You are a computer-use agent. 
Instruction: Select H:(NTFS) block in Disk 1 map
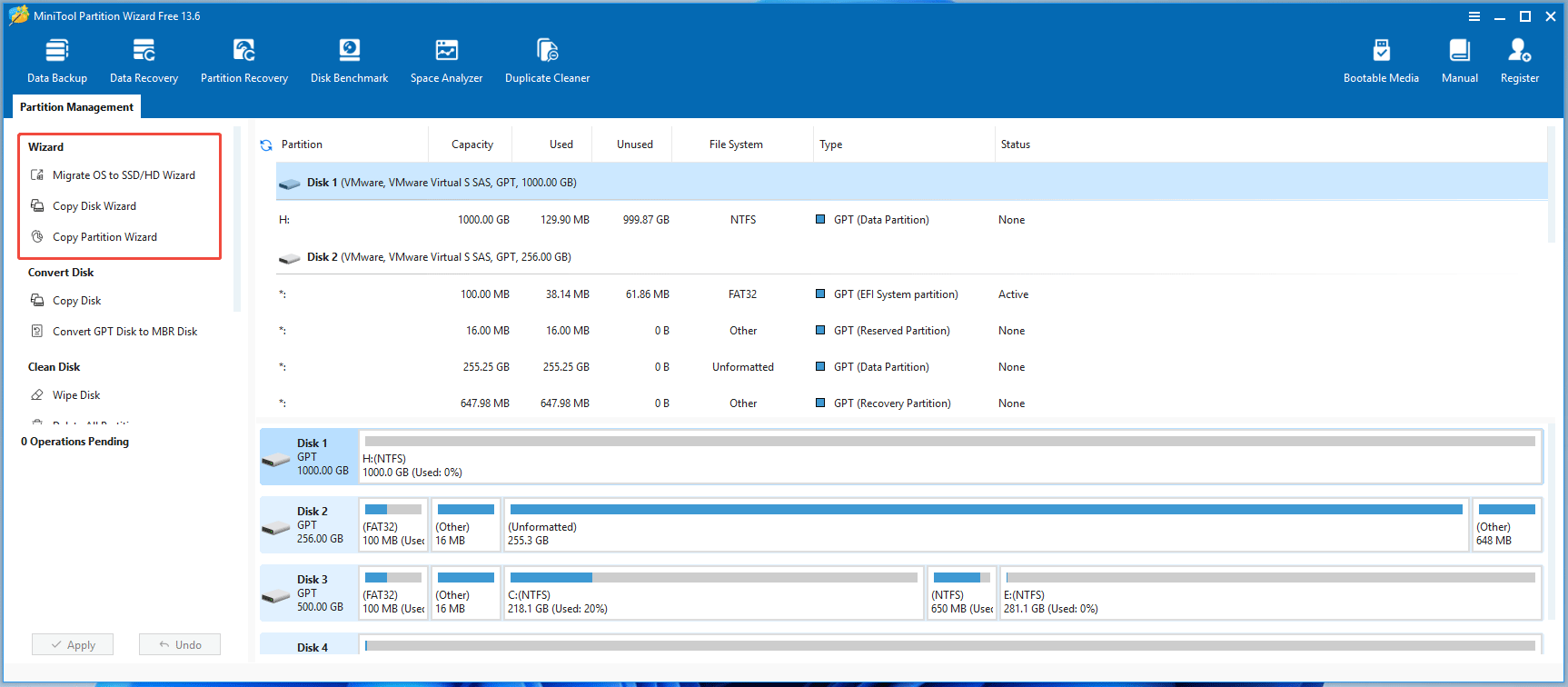point(950,456)
